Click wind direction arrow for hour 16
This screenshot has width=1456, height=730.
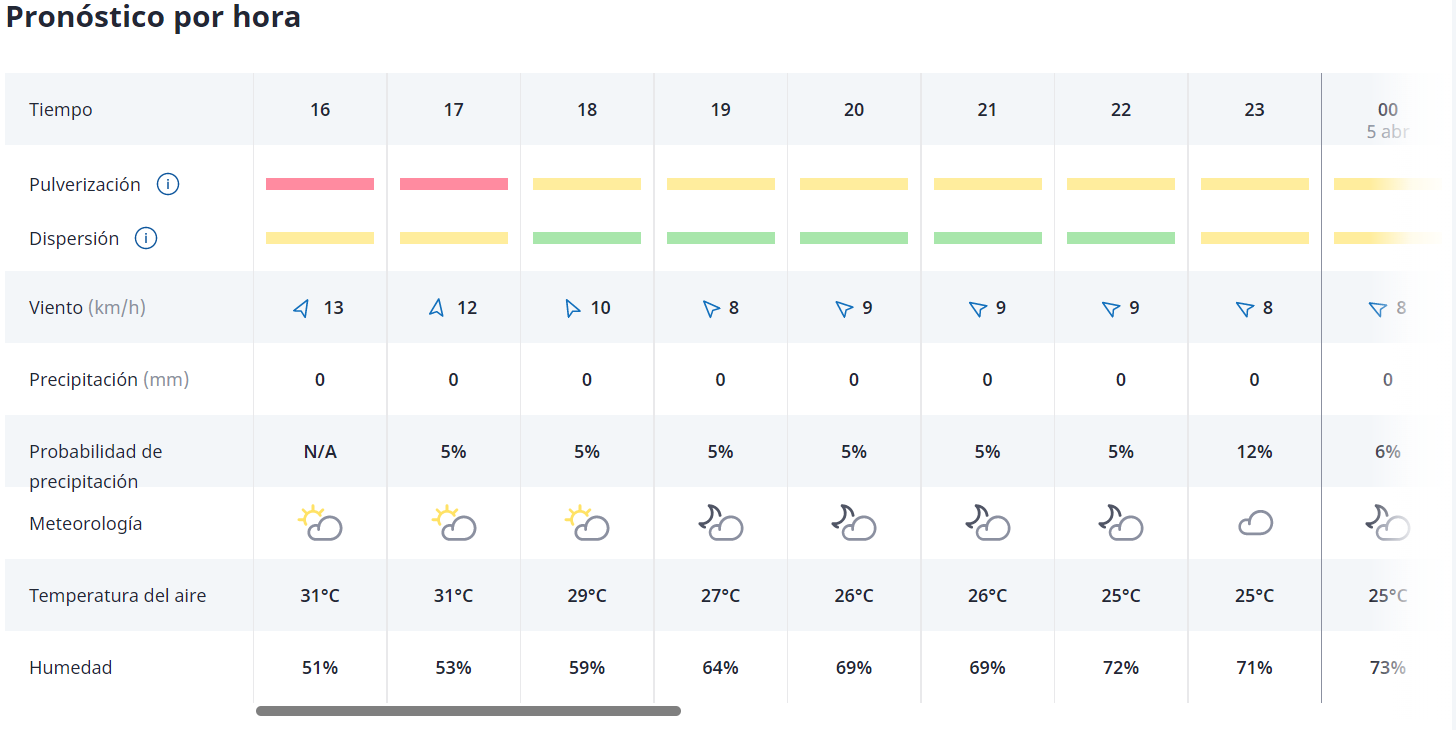pyautogui.click(x=302, y=308)
